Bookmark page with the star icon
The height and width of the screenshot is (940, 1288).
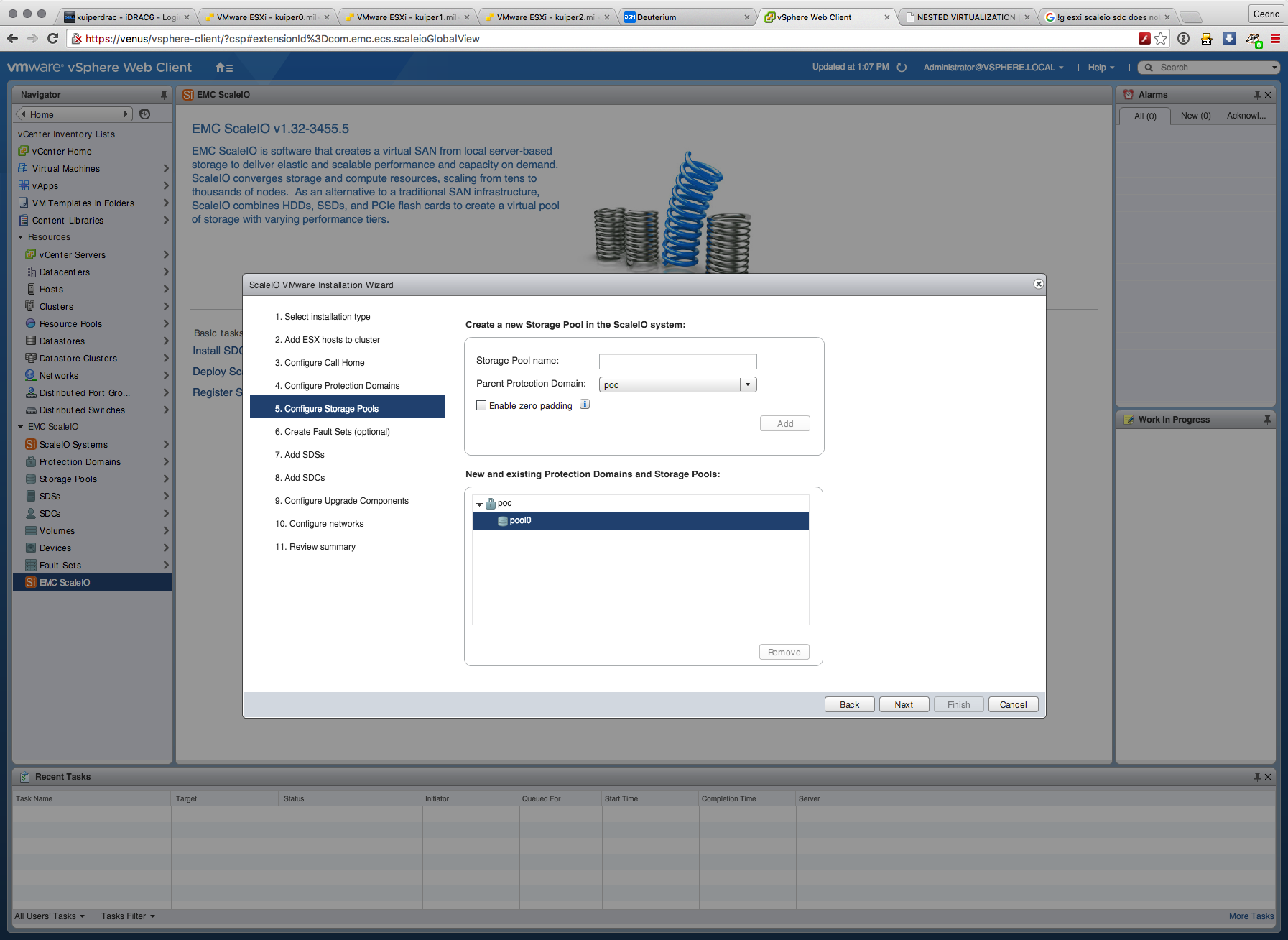(1161, 39)
